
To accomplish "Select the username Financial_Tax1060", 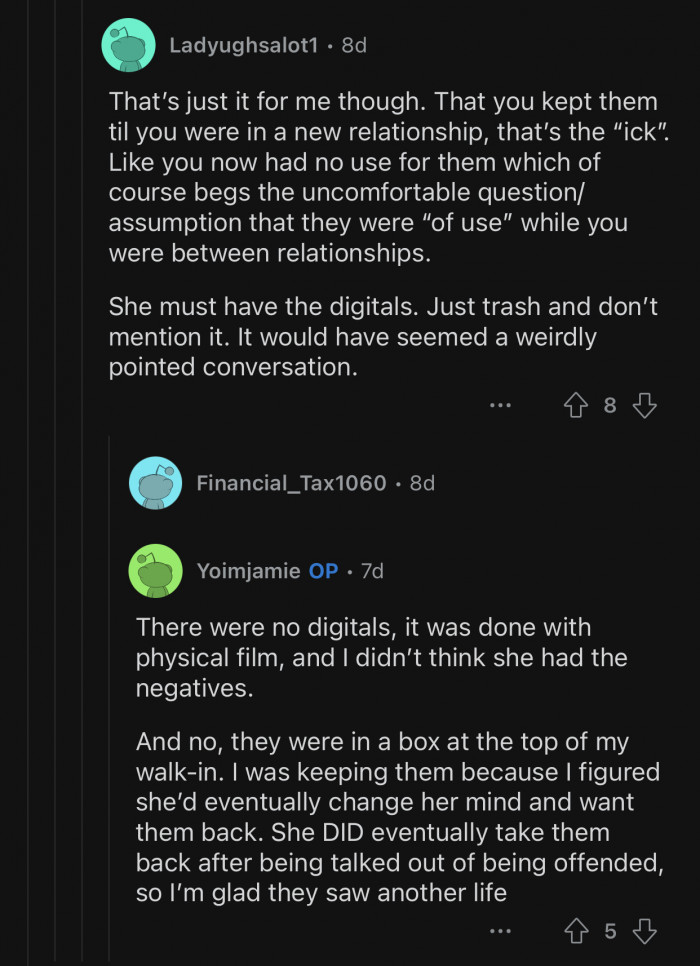I will coord(292,483).
